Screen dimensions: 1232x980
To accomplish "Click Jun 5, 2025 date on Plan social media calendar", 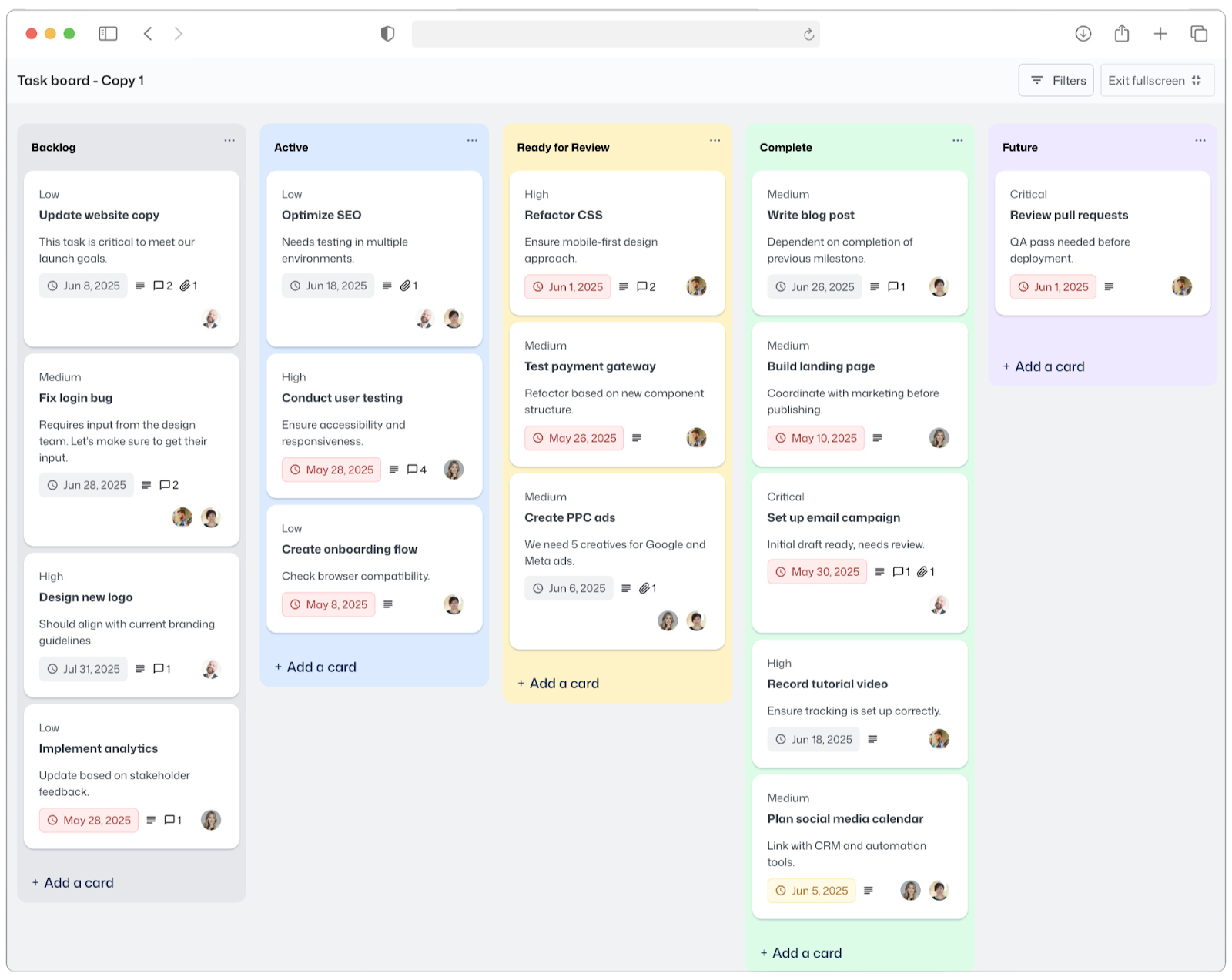I will (812, 891).
